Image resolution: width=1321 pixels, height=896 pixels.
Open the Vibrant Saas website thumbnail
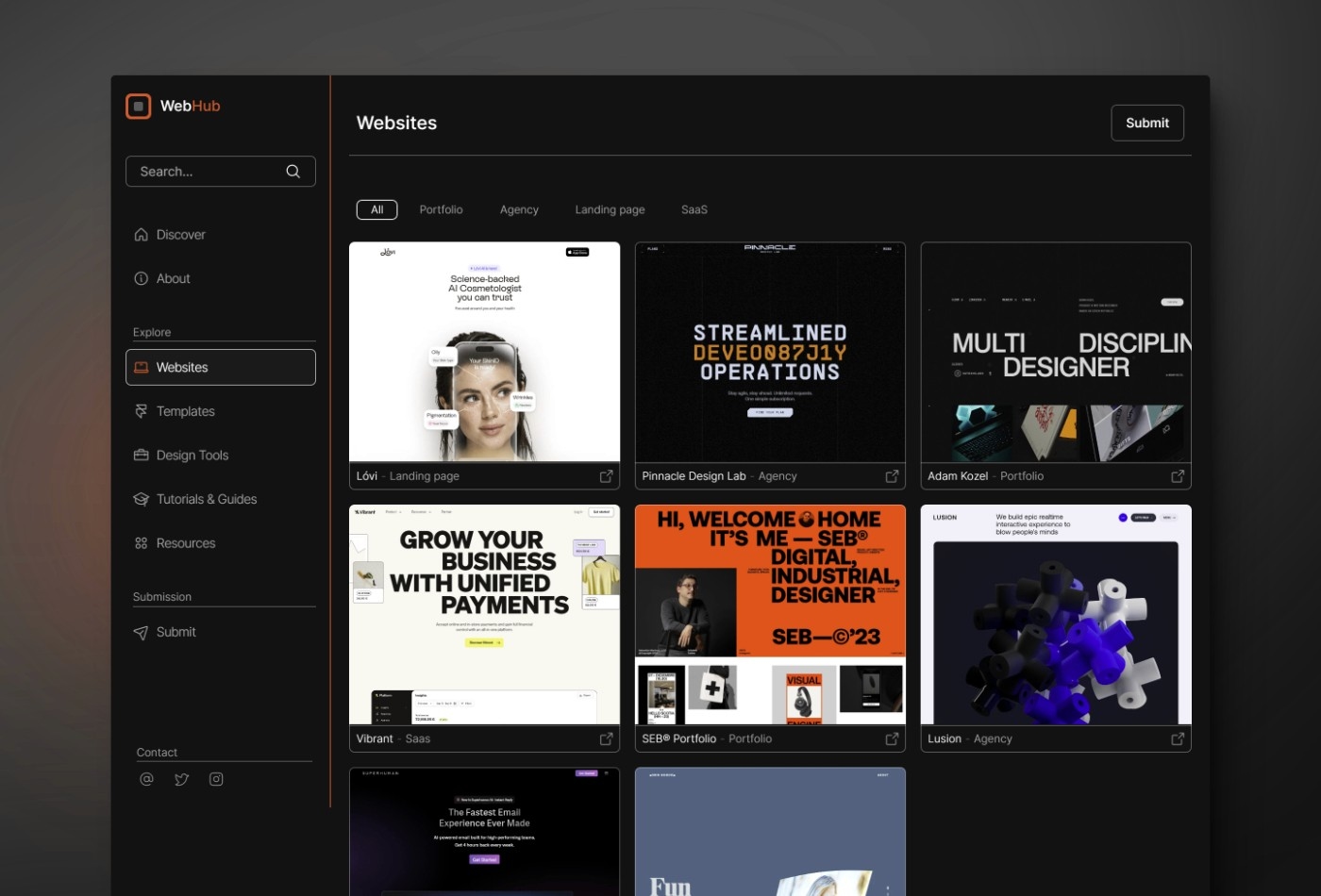coord(484,613)
